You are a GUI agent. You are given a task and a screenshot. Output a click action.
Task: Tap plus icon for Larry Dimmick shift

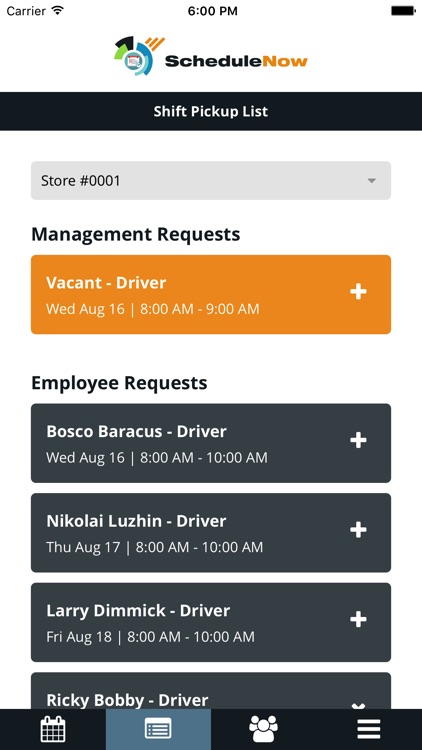(358, 619)
